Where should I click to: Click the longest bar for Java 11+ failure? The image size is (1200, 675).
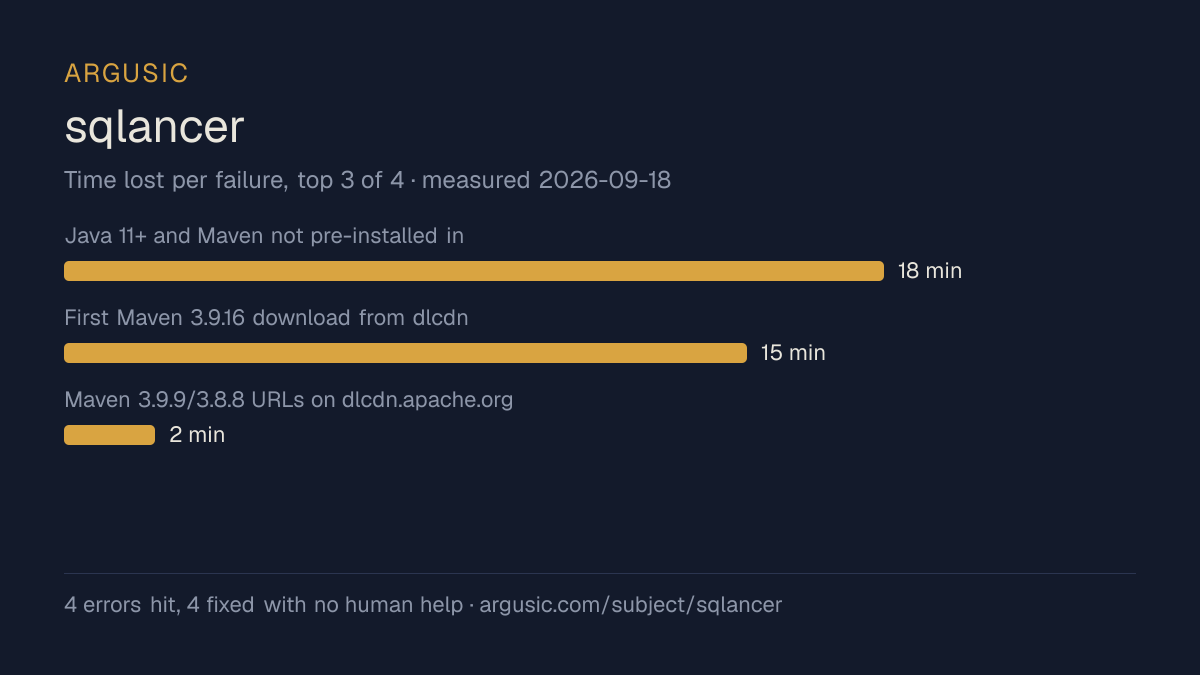click(x=474, y=271)
